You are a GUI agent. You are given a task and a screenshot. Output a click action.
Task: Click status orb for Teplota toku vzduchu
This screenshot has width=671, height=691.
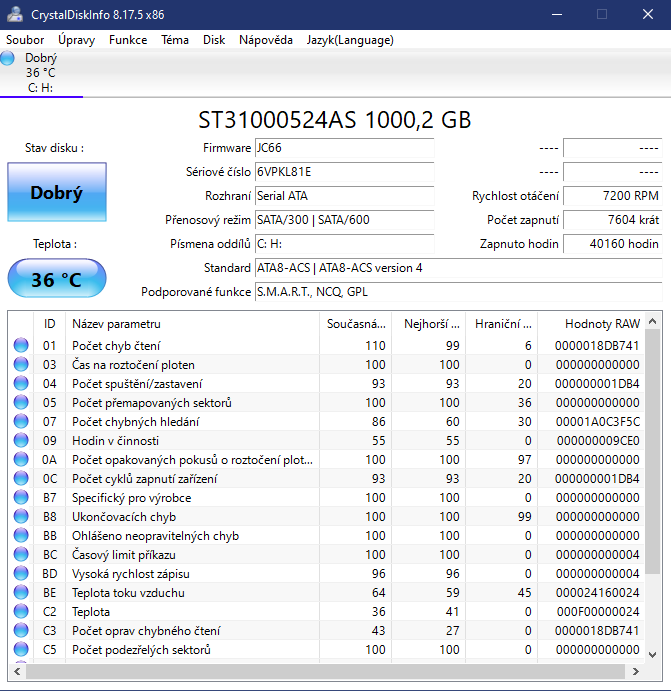(x=21, y=592)
